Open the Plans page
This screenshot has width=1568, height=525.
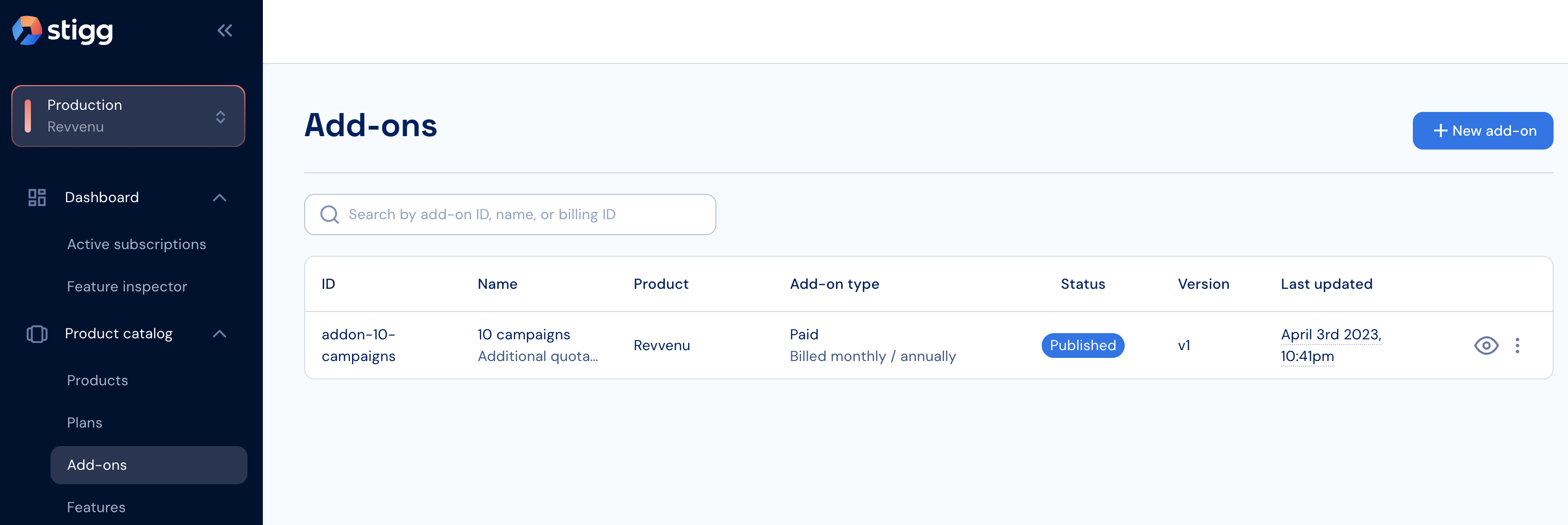[x=85, y=423]
